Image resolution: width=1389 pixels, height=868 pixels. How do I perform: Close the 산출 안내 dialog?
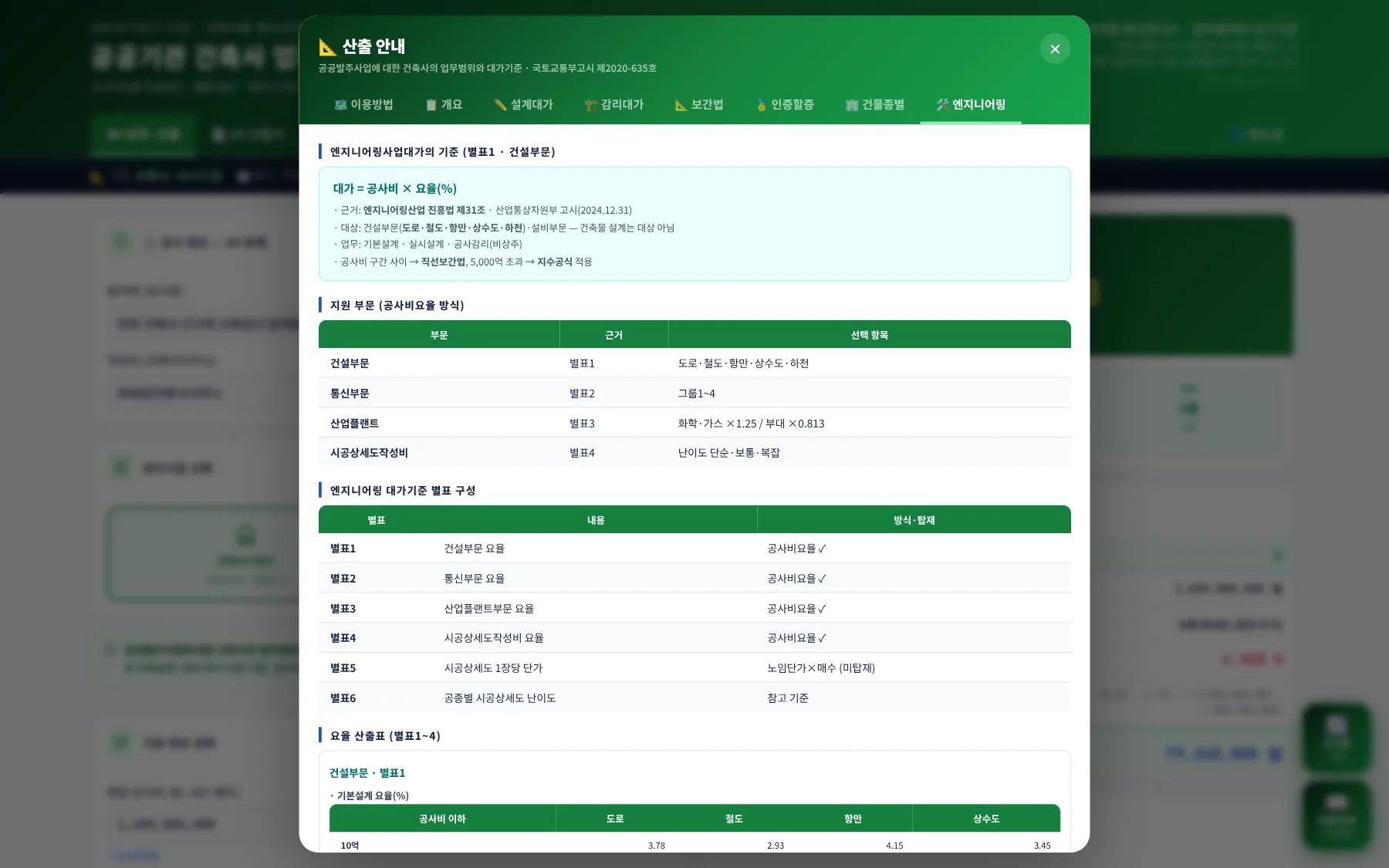1054,49
